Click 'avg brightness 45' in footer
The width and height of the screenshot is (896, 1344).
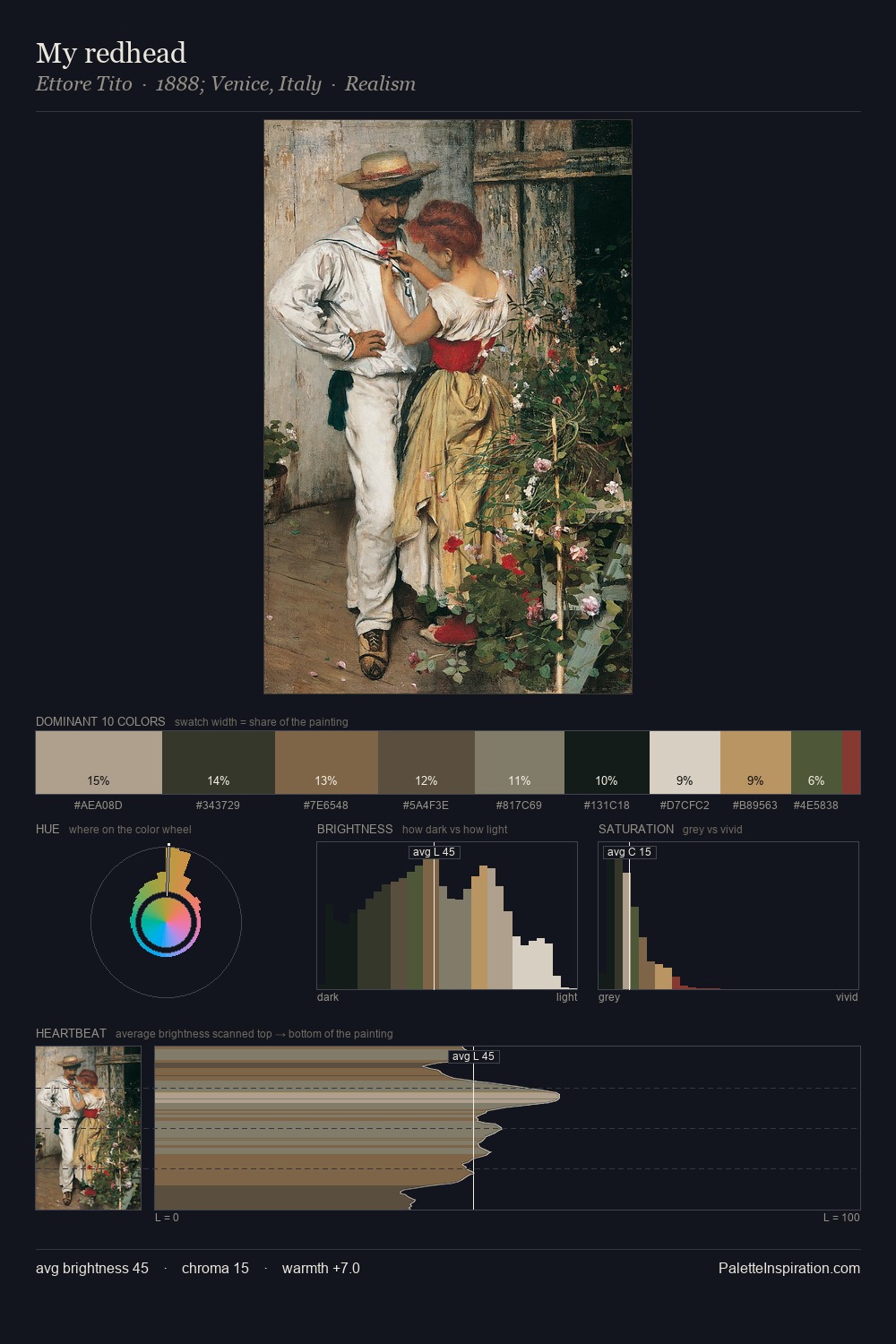pyautogui.click(x=92, y=1269)
